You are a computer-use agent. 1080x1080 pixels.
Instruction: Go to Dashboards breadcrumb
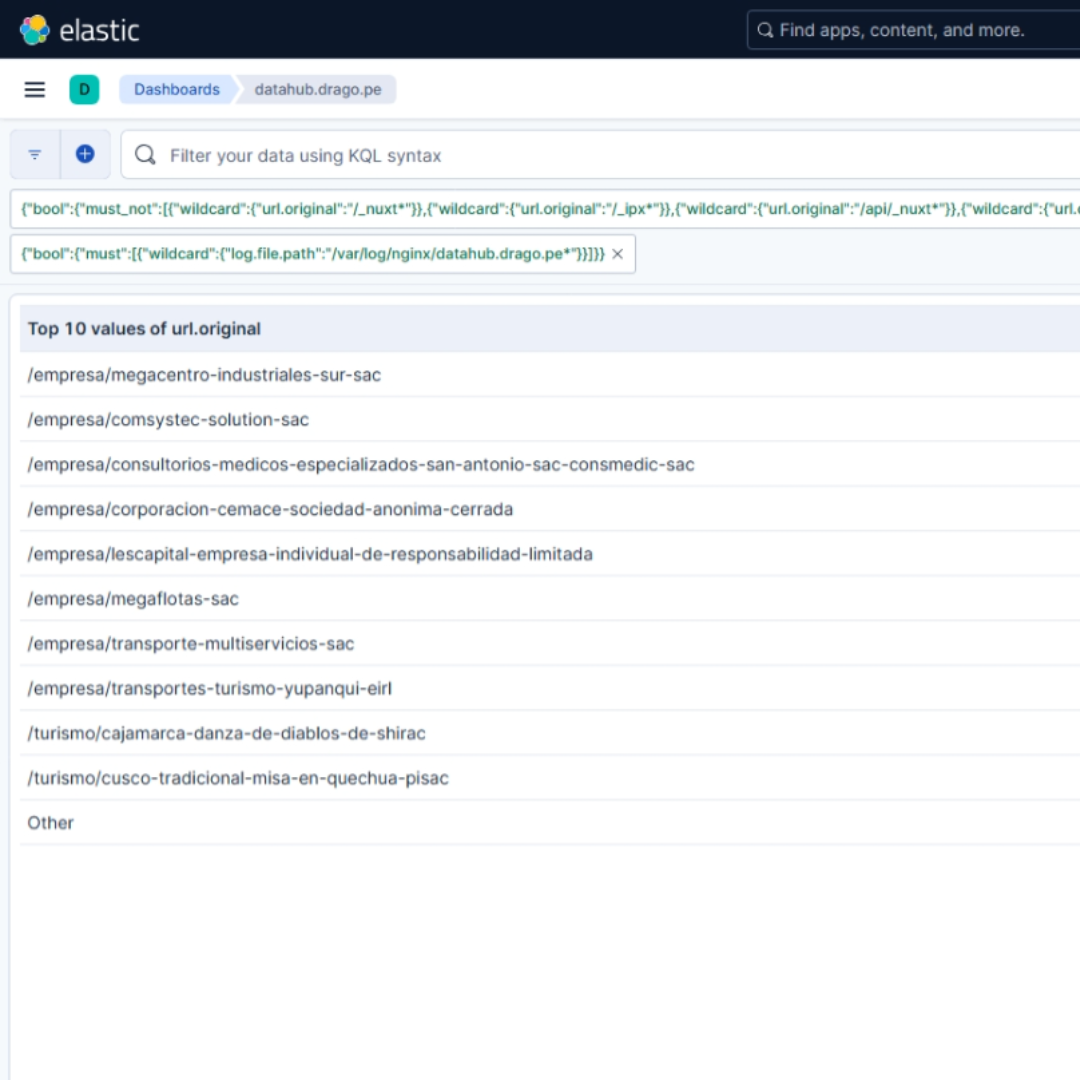[177, 90]
